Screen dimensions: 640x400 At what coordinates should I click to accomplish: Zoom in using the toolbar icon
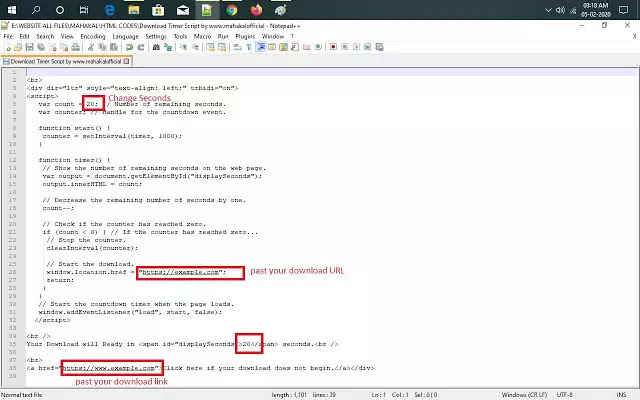pos(183,47)
